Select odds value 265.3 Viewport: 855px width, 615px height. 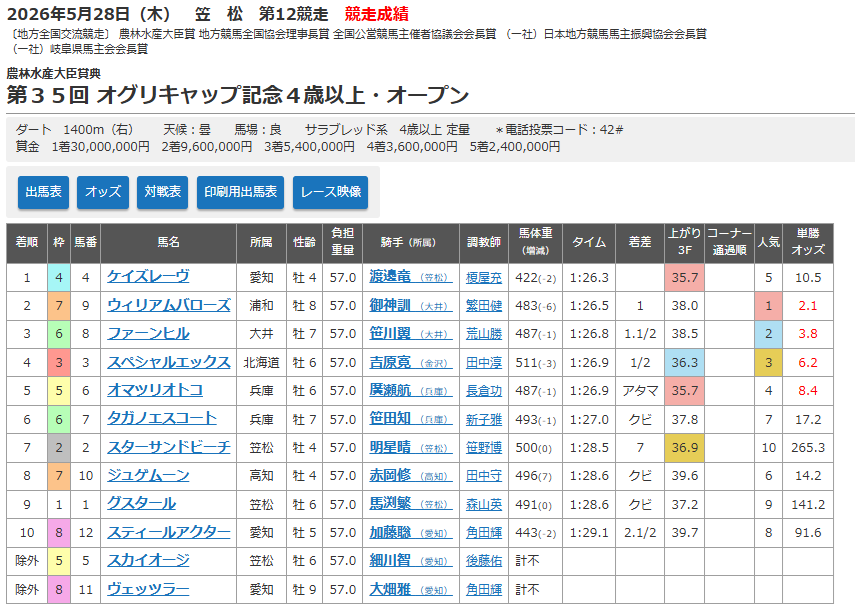pos(808,448)
